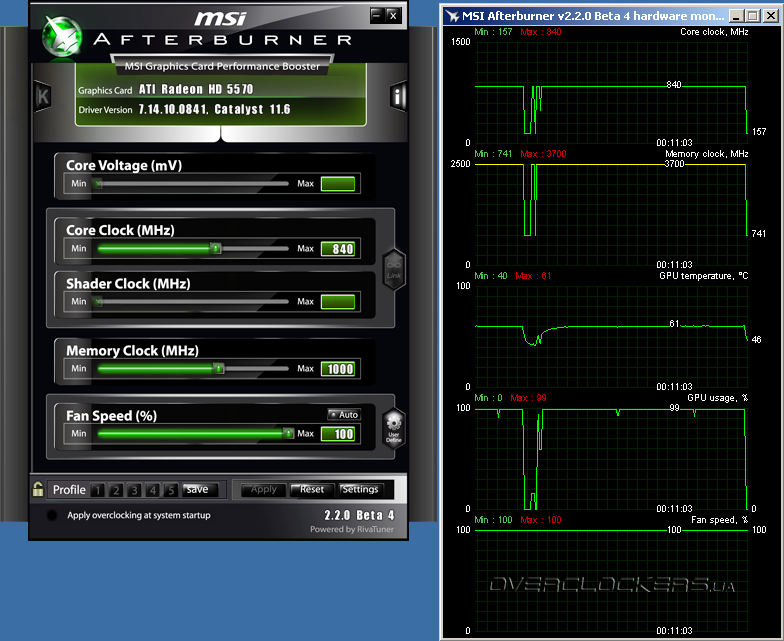
Task: Click the Memory Clock slider handle
Action: (x=218, y=368)
